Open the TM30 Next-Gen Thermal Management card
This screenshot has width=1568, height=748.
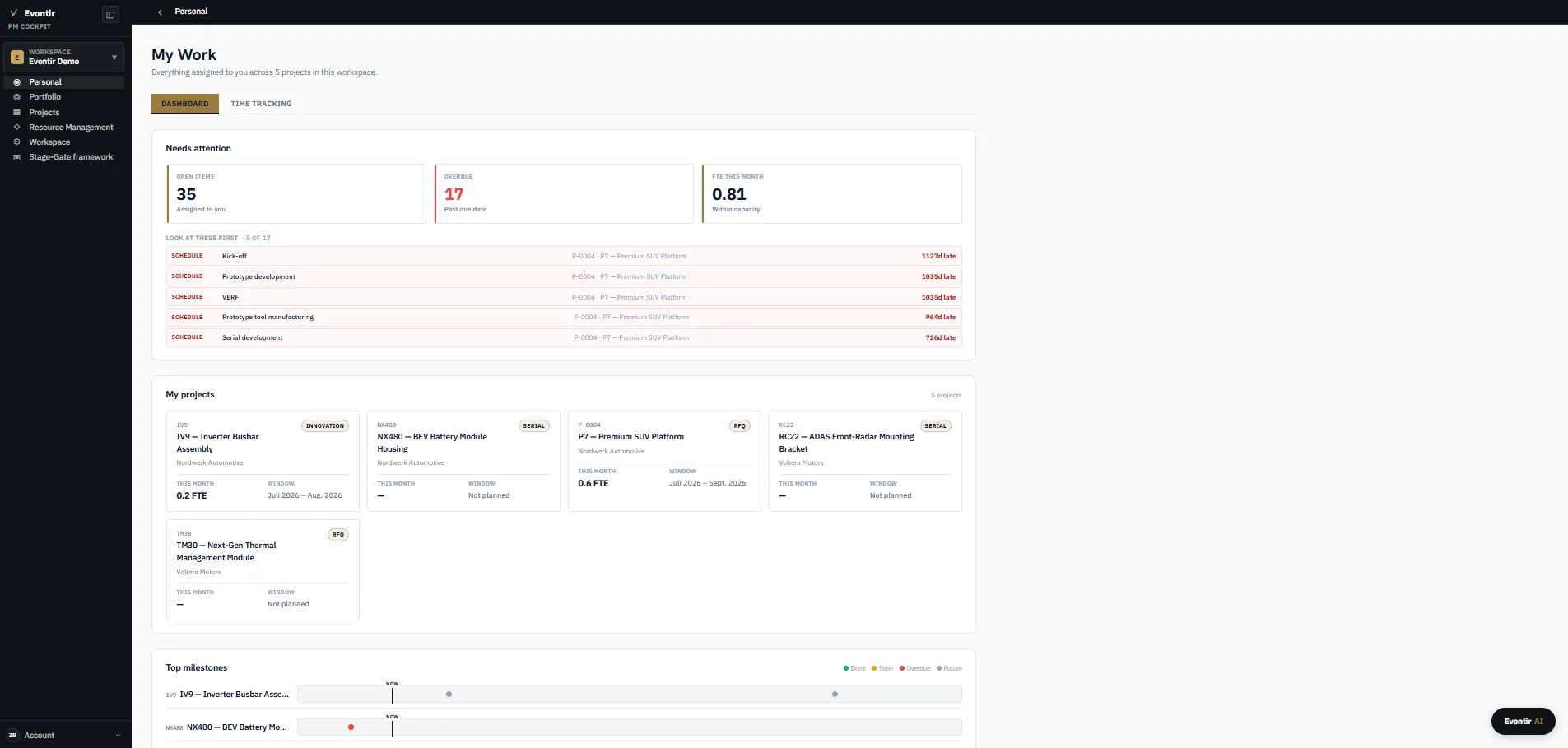click(263, 569)
